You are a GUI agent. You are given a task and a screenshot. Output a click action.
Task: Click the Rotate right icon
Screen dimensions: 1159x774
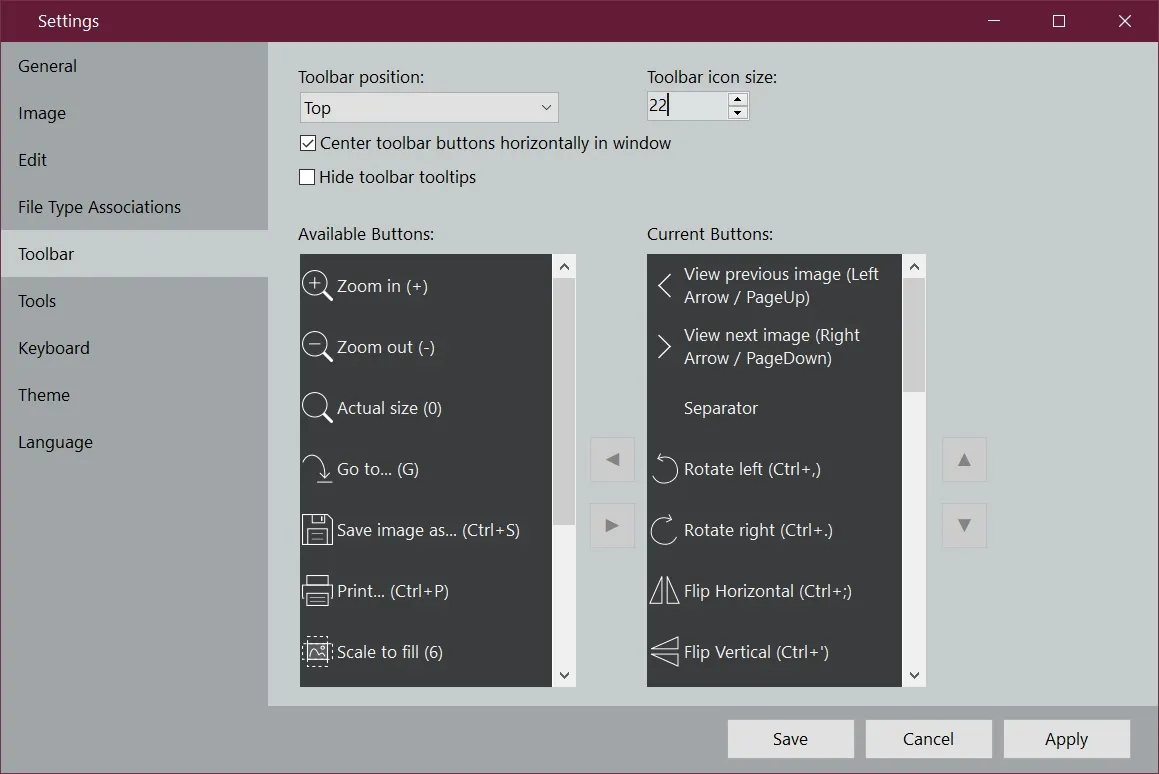pos(665,529)
